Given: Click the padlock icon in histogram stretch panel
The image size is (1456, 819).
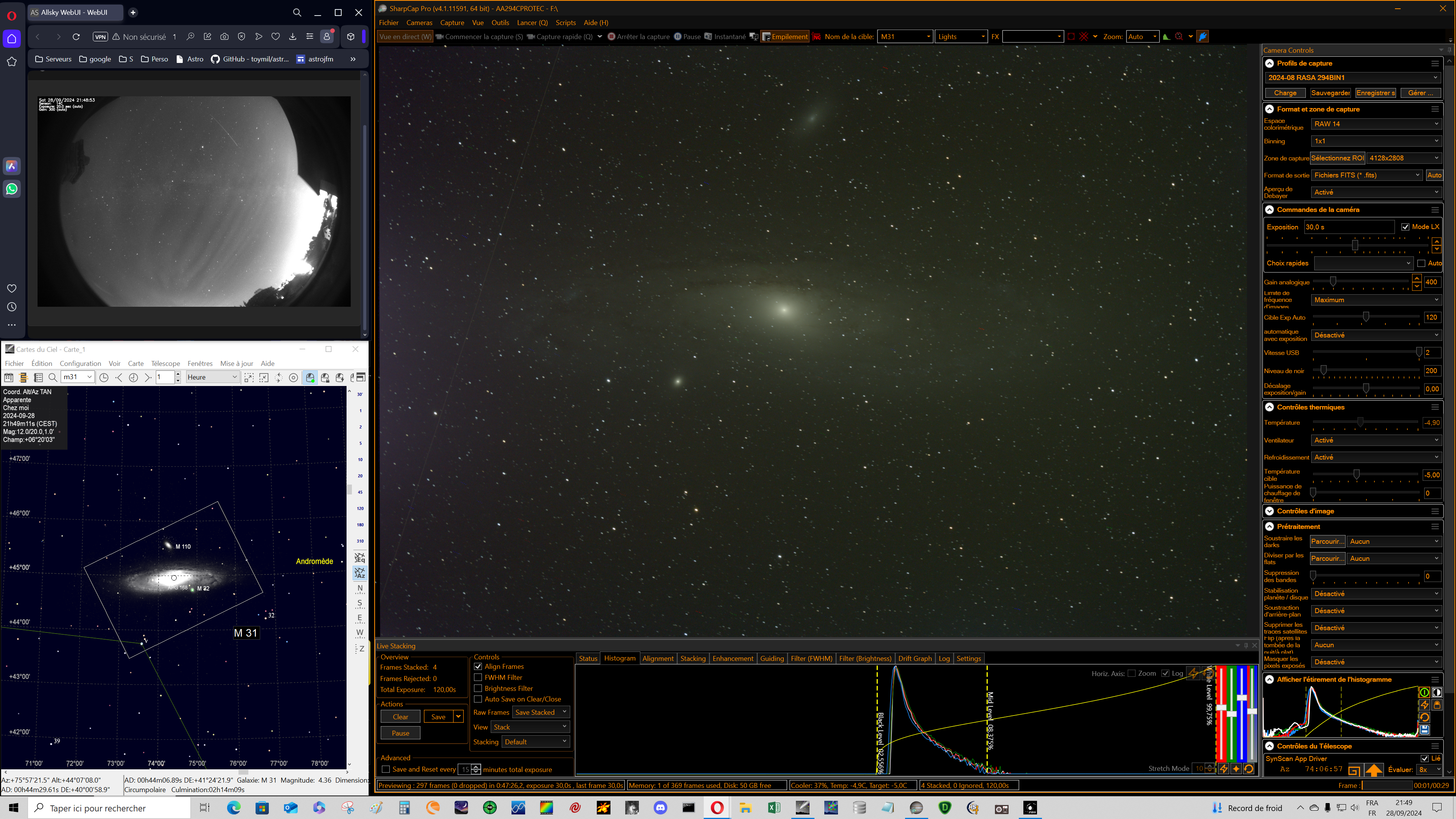Looking at the screenshot, I should [x=1437, y=705].
